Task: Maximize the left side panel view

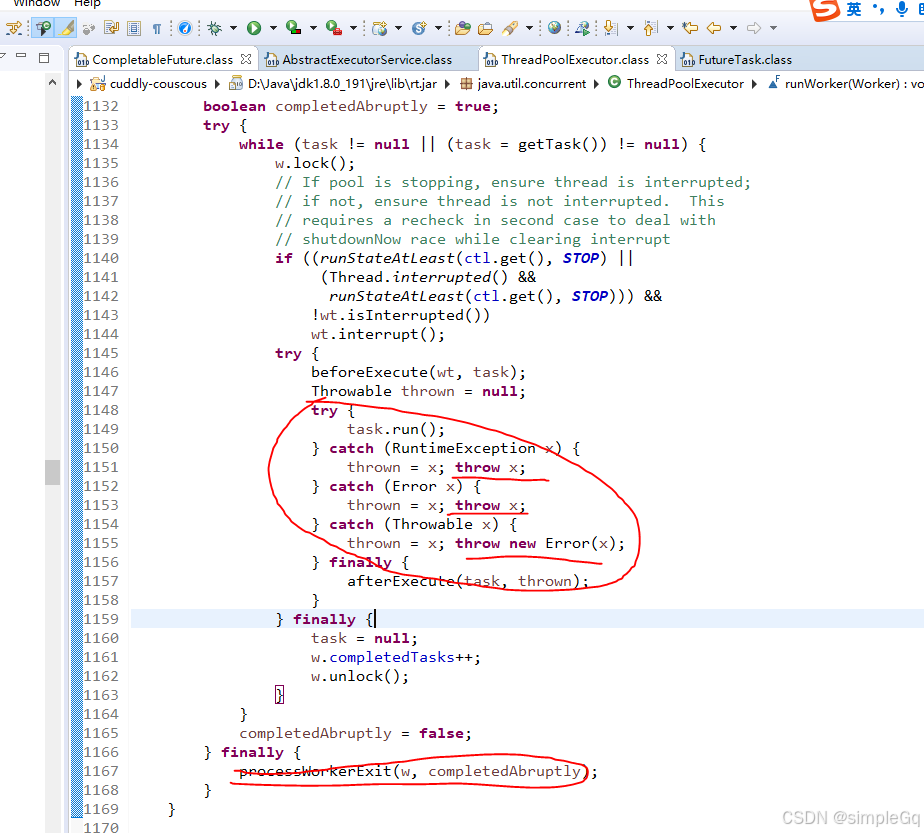Action: 44,57
